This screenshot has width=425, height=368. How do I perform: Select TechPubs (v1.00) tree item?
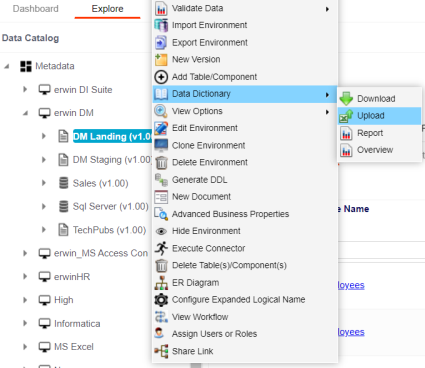coord(109,230)
